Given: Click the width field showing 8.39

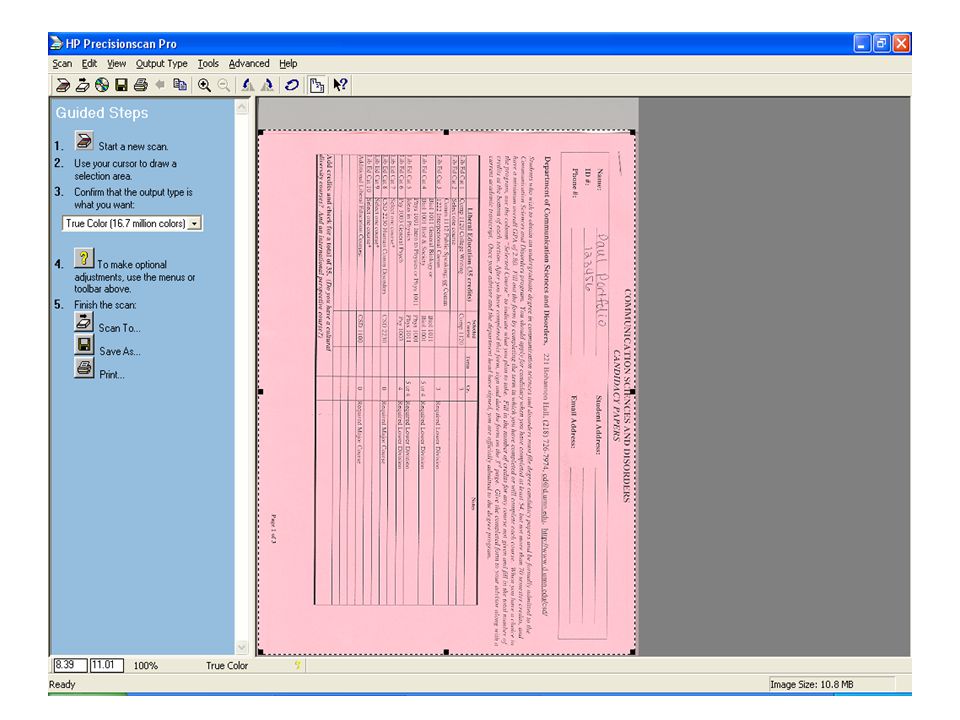Looking at the screenshot, I should [x=68, y=665].
